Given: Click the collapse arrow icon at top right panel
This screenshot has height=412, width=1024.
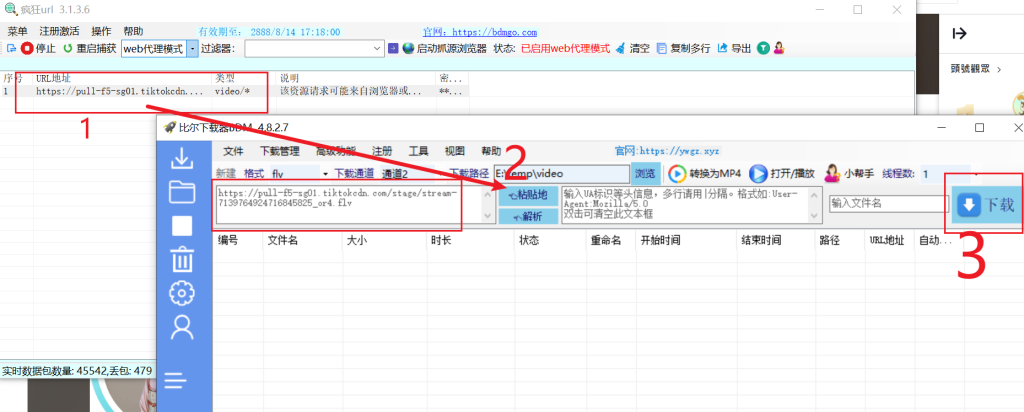Looking at the screenshot, I should [959, 34].
